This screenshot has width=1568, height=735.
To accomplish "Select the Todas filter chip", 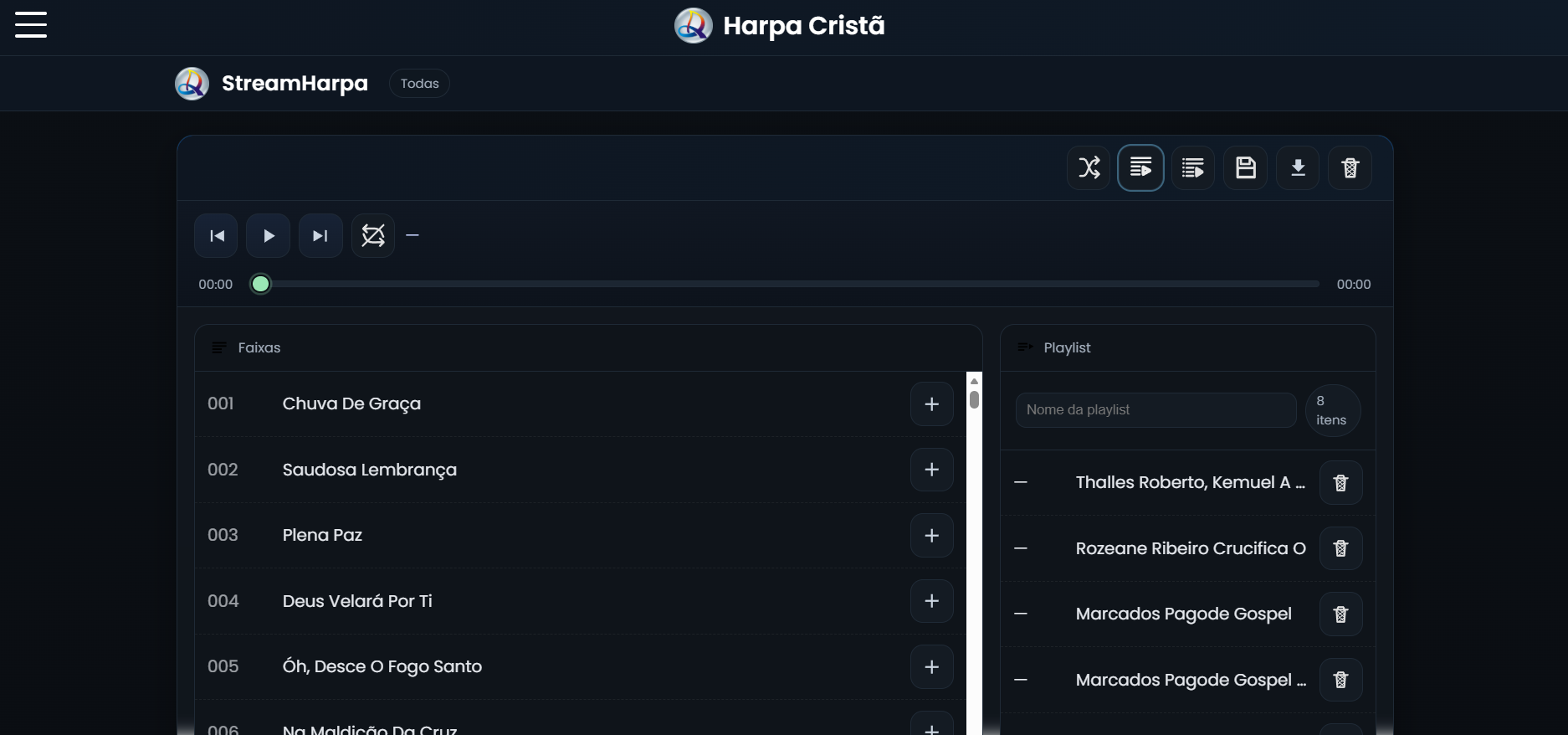I will point(419,84).
